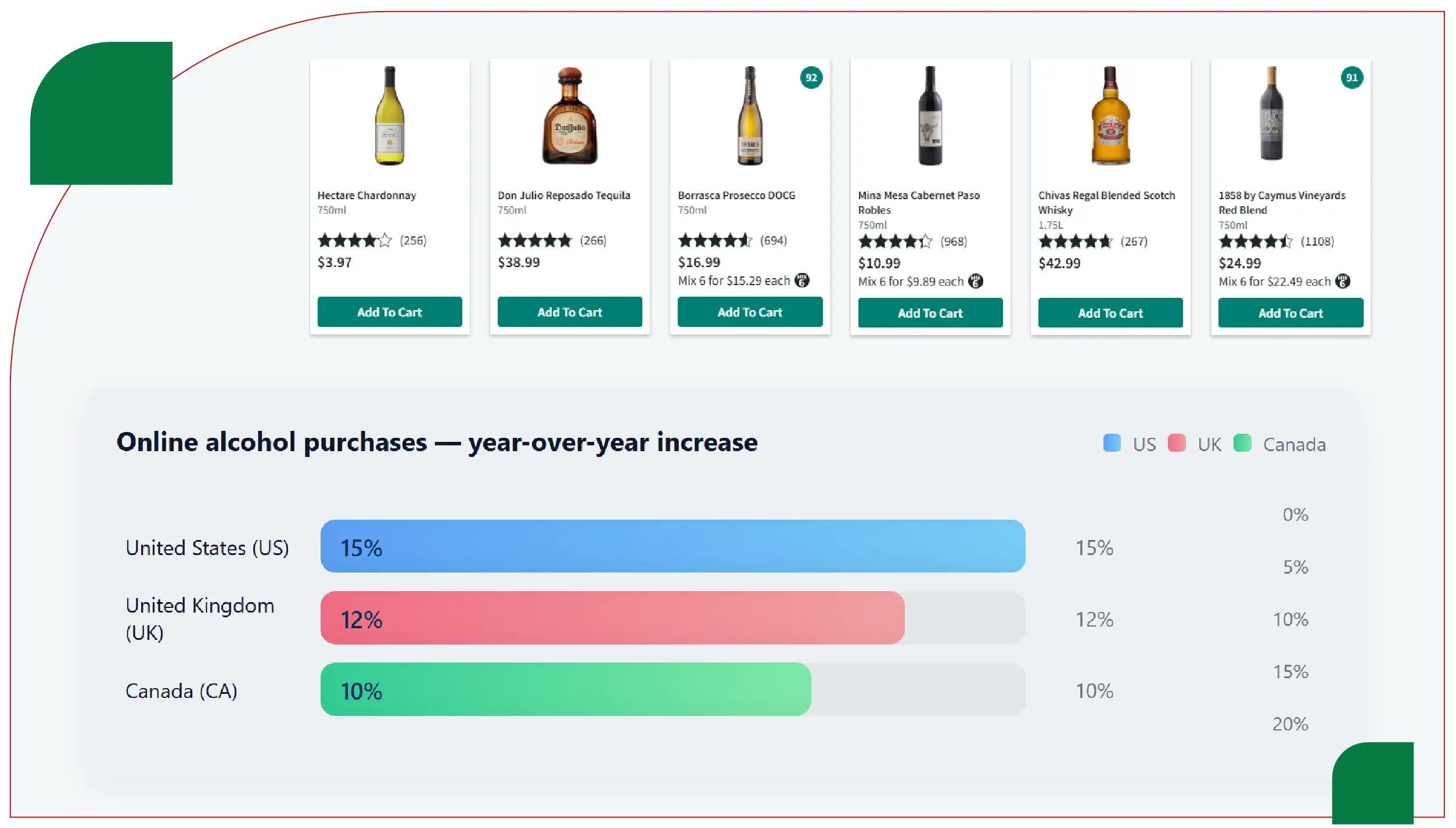Open the (256) reviews for Hectare Chardonnay
The height and width of the screenshot is (828, 1456).
[x=412, y=240]
